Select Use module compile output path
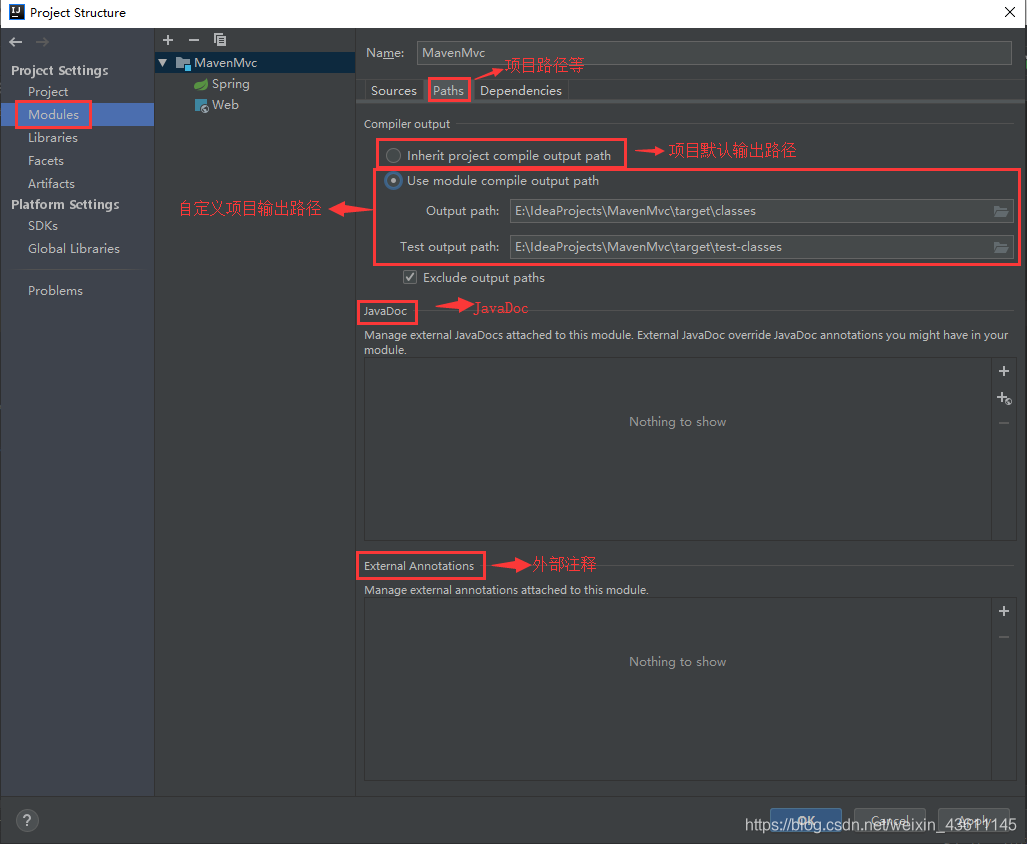The height and width of the screenshot is (844, 1027). (492, 181)
